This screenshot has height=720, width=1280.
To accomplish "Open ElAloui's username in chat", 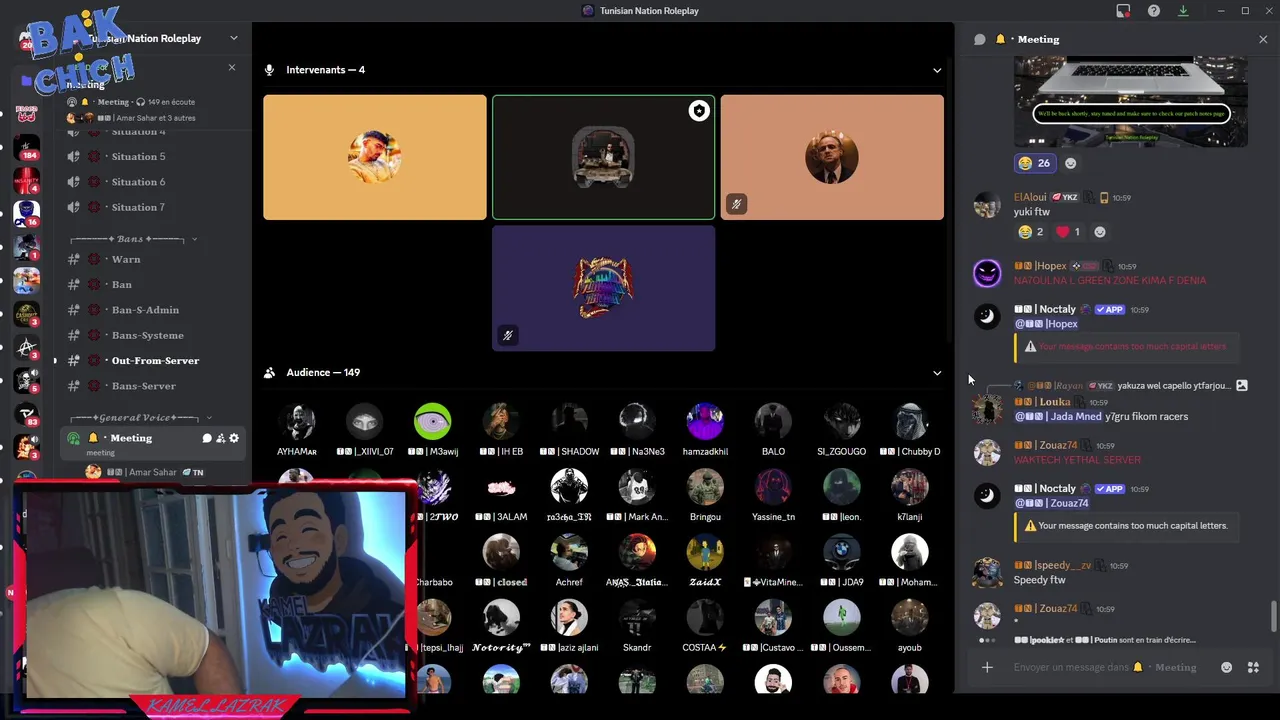I will click(1030, 197).
